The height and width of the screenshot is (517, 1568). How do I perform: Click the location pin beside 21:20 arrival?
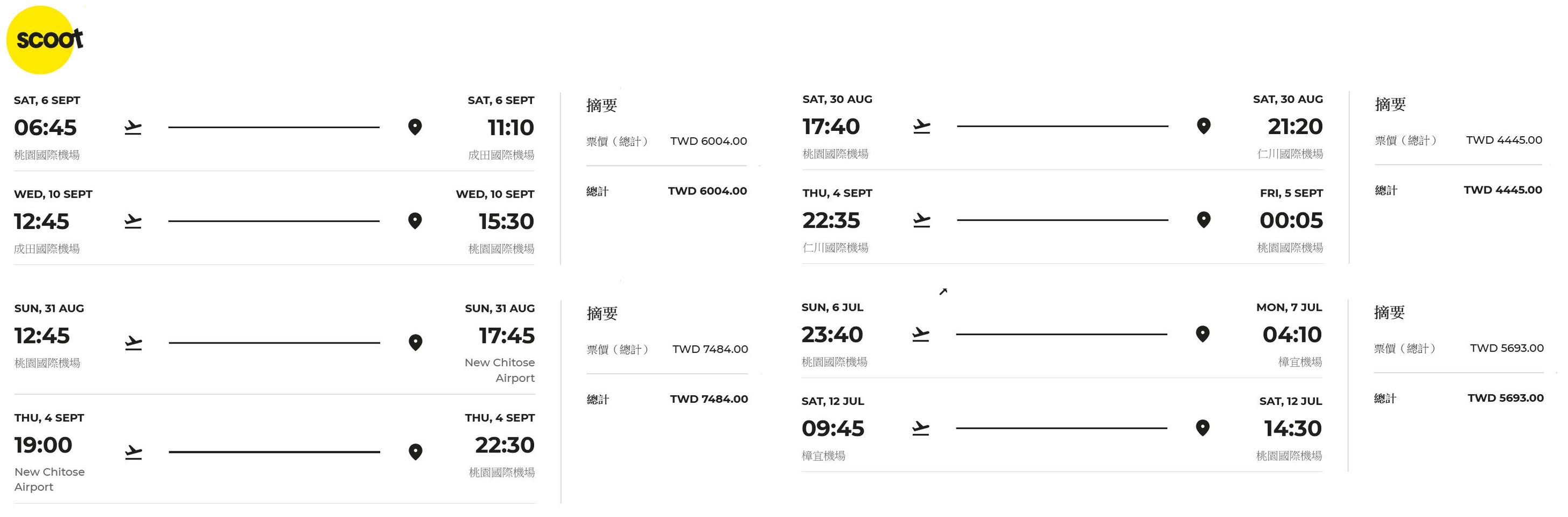tap(1203, 126)
